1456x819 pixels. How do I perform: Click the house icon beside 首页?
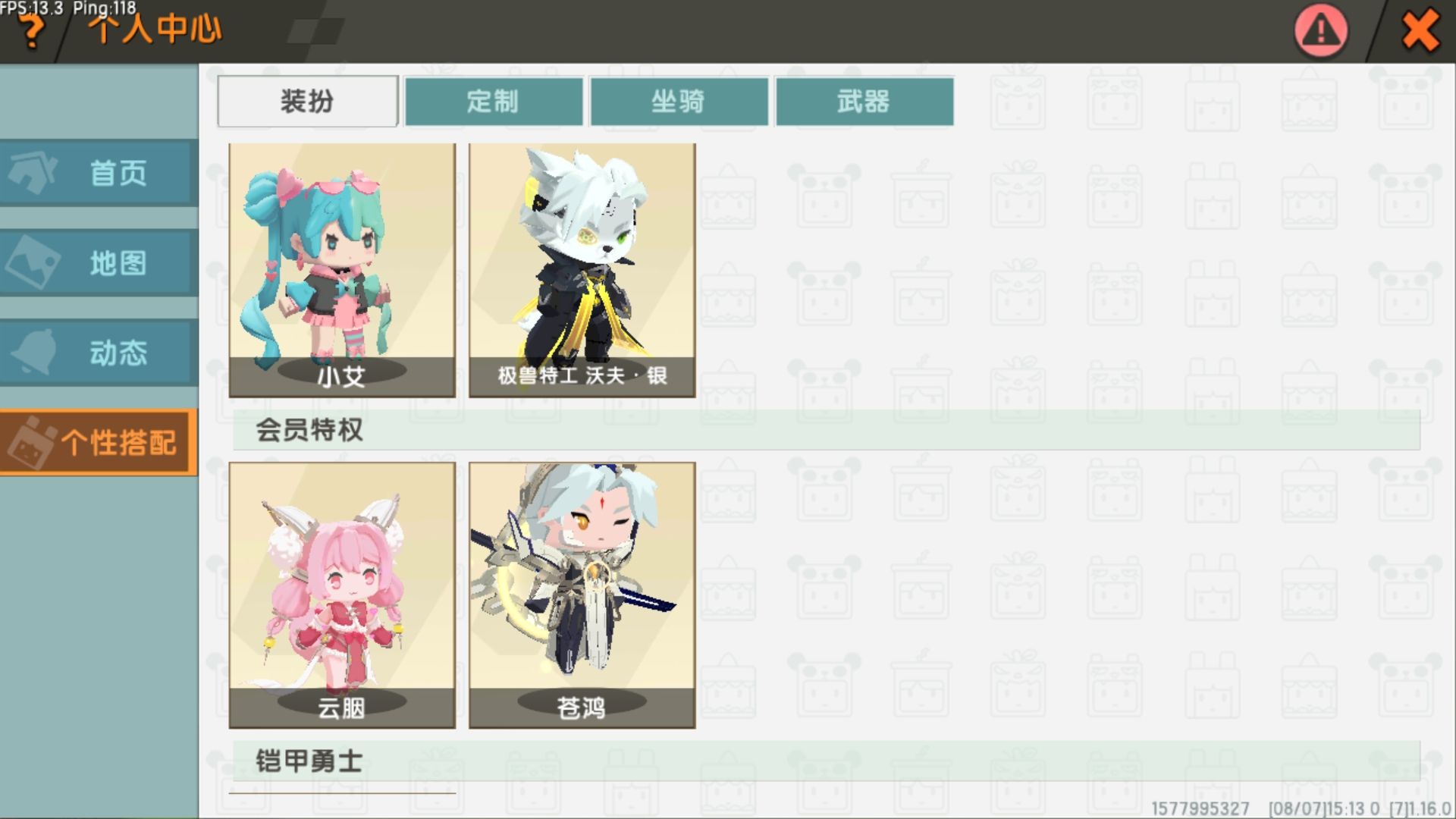(33, 172)
